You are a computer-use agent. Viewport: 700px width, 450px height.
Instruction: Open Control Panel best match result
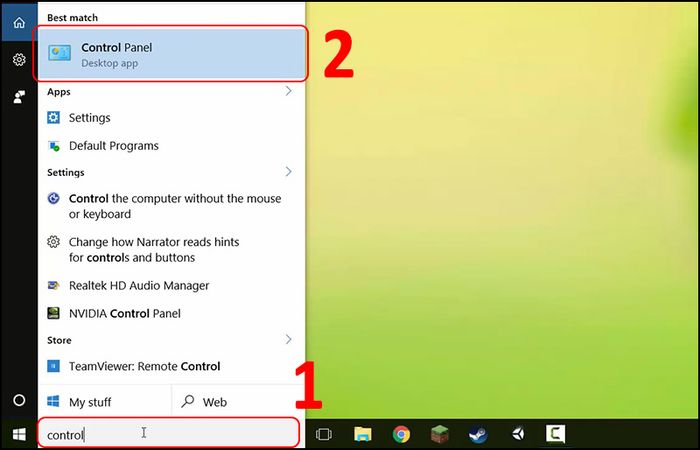point(171,54)
